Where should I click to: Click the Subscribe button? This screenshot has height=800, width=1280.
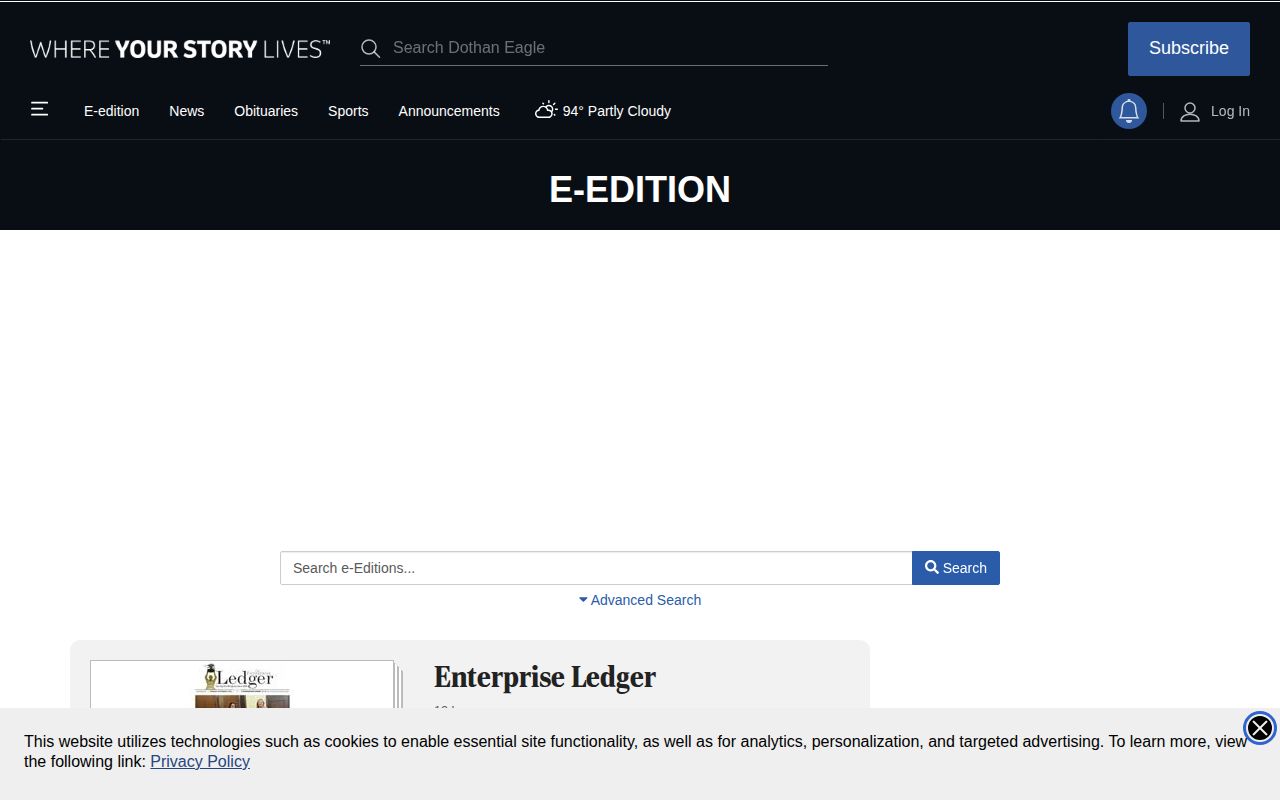(1189, 49)
